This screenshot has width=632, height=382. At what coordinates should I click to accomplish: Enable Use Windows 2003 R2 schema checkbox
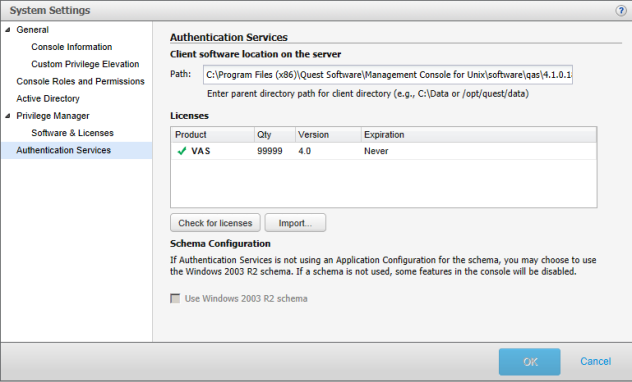coord(175,299)
